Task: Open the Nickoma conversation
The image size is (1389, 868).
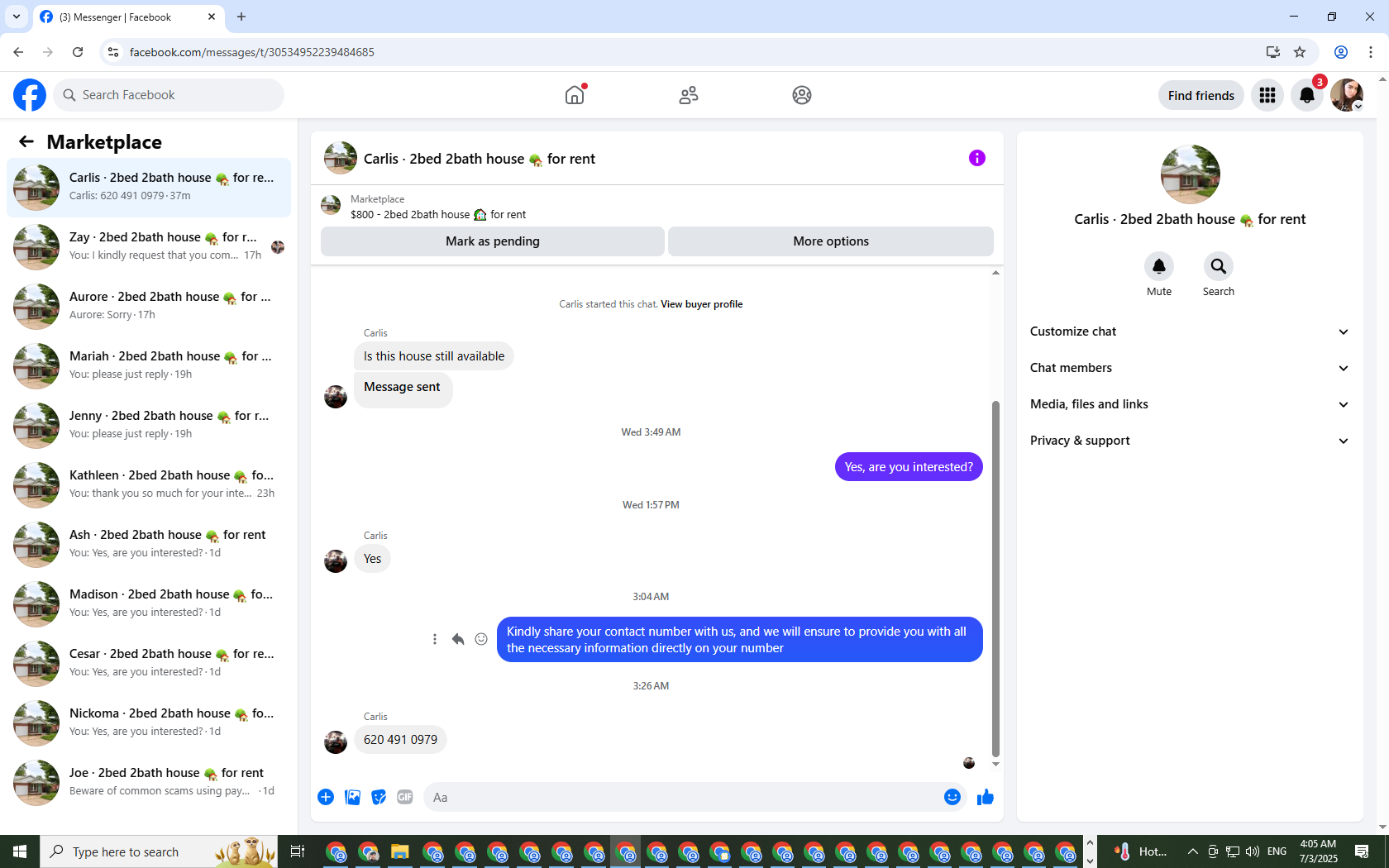Action: 149,723
